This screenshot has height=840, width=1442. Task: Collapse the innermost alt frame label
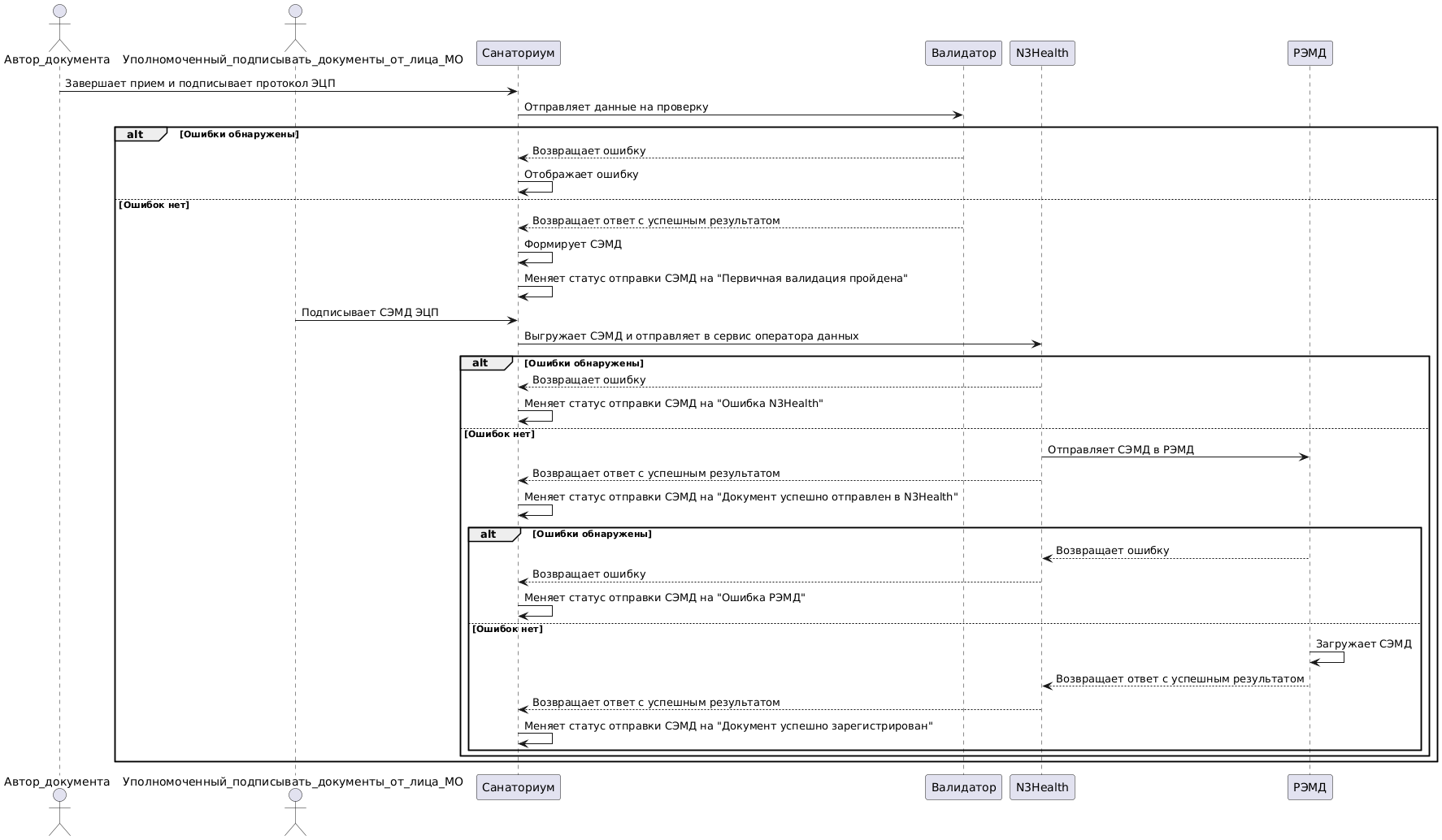click(x=489, y=535)
